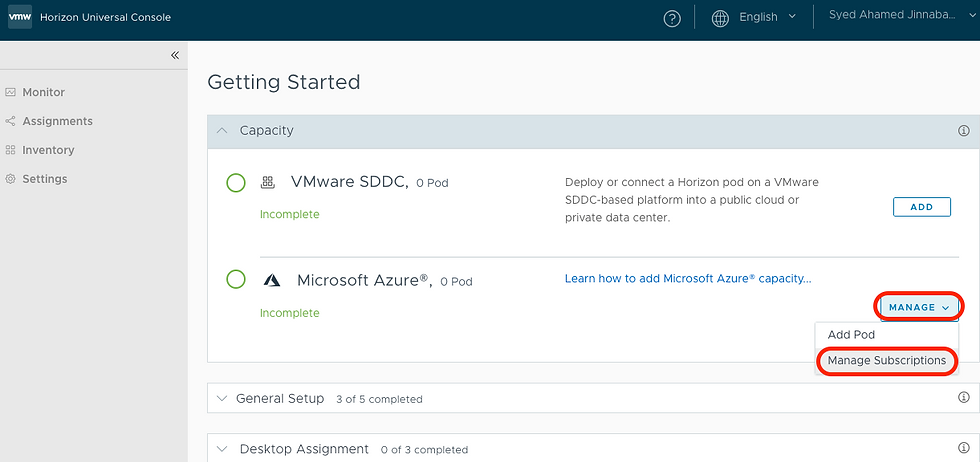Open Assignments in the sidebar
Viewport: 980px width, 462px height.
pyautogui.click(x=58, y=121)
